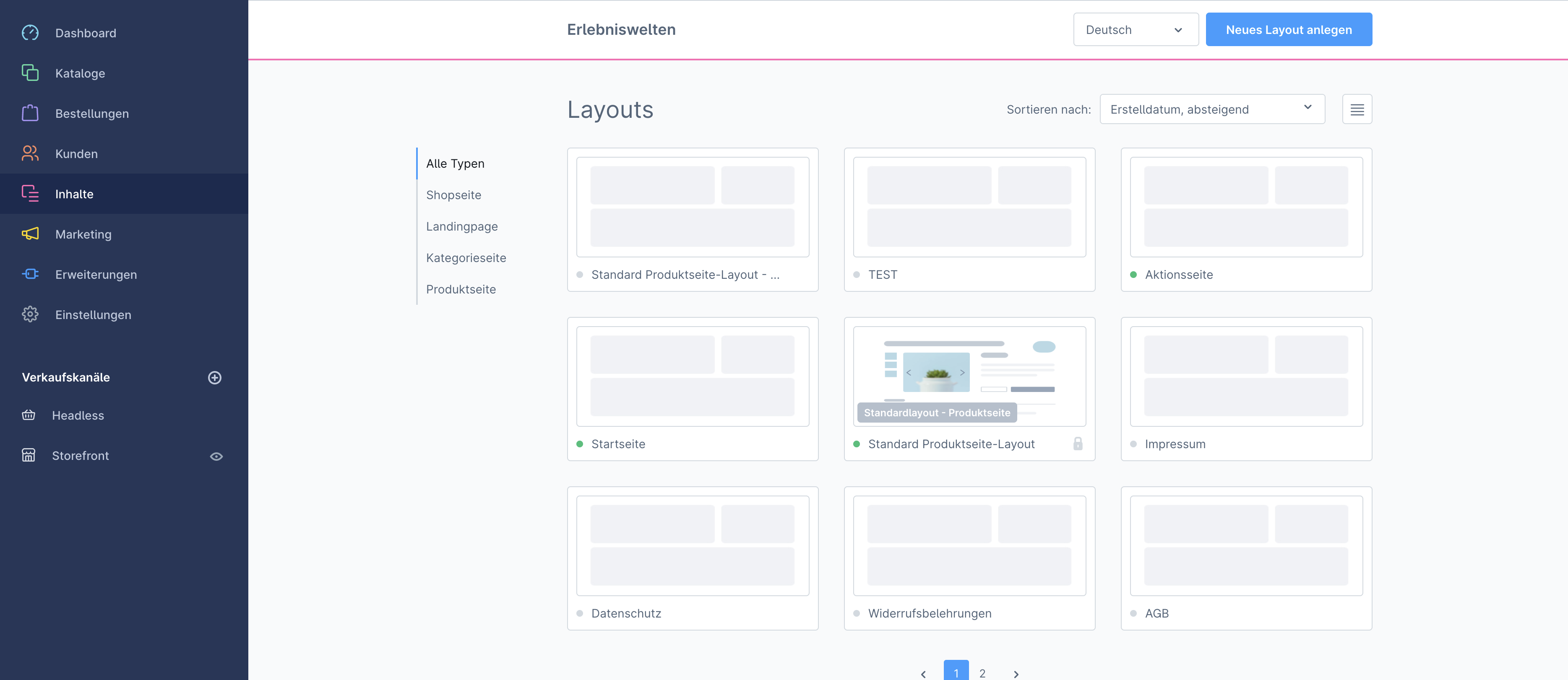Screen dimensions: 1568x680
Task: Go to previous page with left arrow
Action: (x=923, y=673)
